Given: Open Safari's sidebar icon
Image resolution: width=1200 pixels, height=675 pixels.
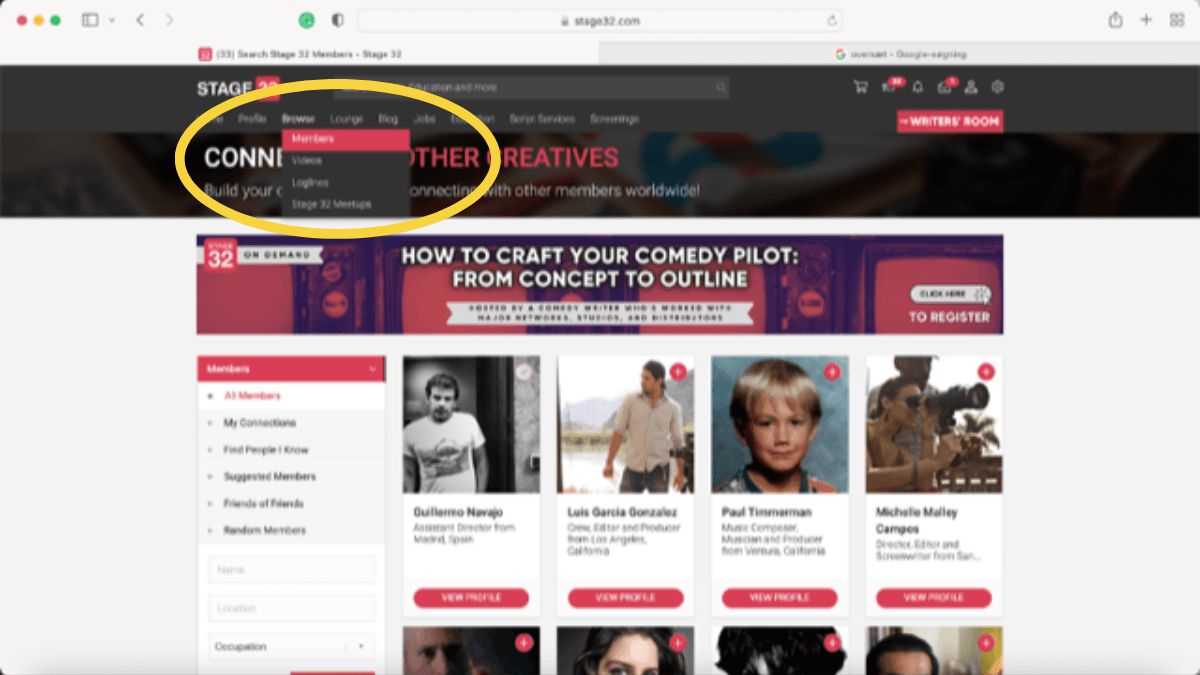Looking at the screenshot, I should click(90, 20).
